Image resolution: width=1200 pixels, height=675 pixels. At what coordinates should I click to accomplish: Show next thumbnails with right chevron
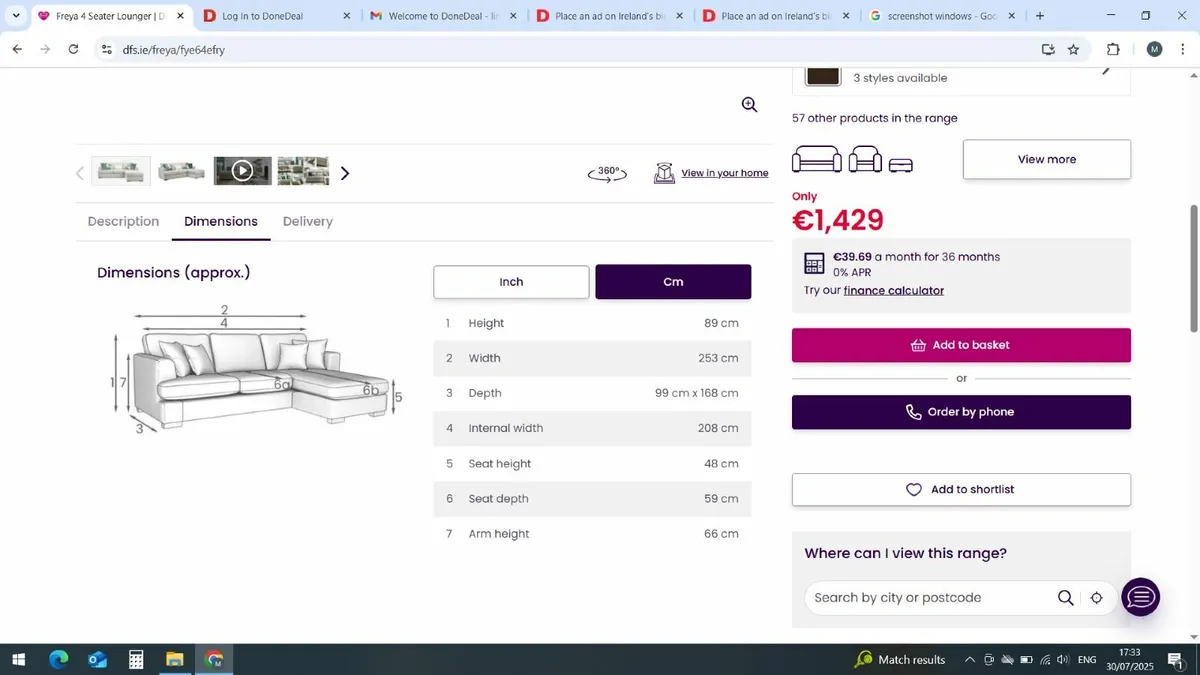click(345, 173)
